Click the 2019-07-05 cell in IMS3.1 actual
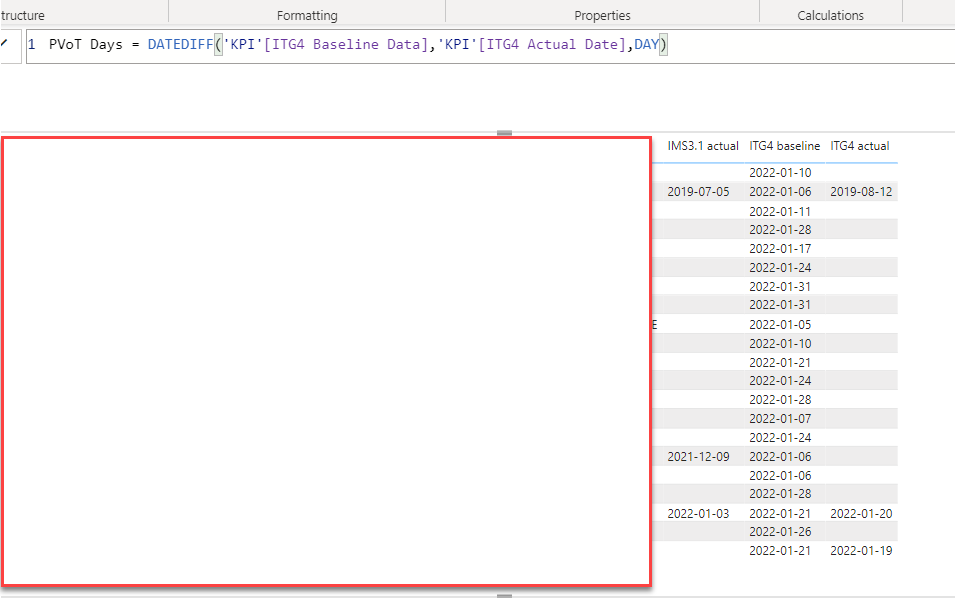This screenshot has width=955, height=598. coord(698,192)
